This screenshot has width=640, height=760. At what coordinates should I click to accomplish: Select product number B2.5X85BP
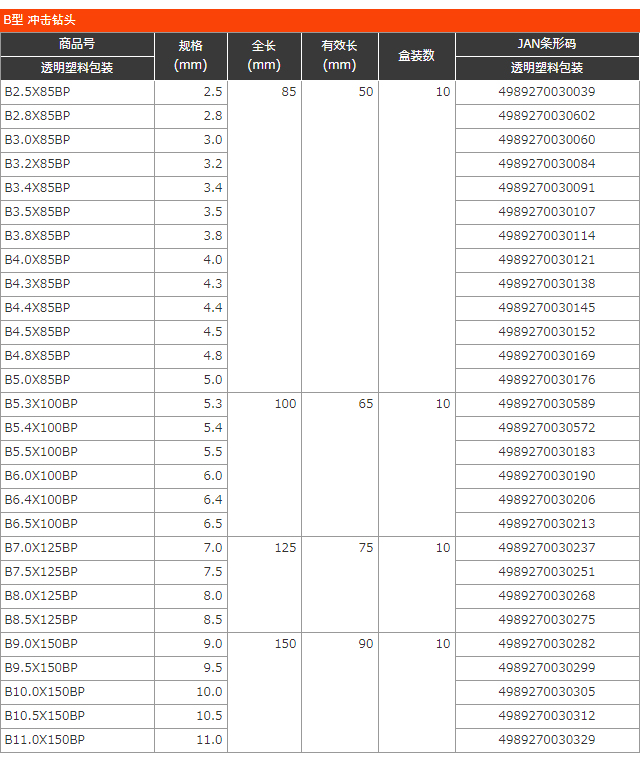38,92
